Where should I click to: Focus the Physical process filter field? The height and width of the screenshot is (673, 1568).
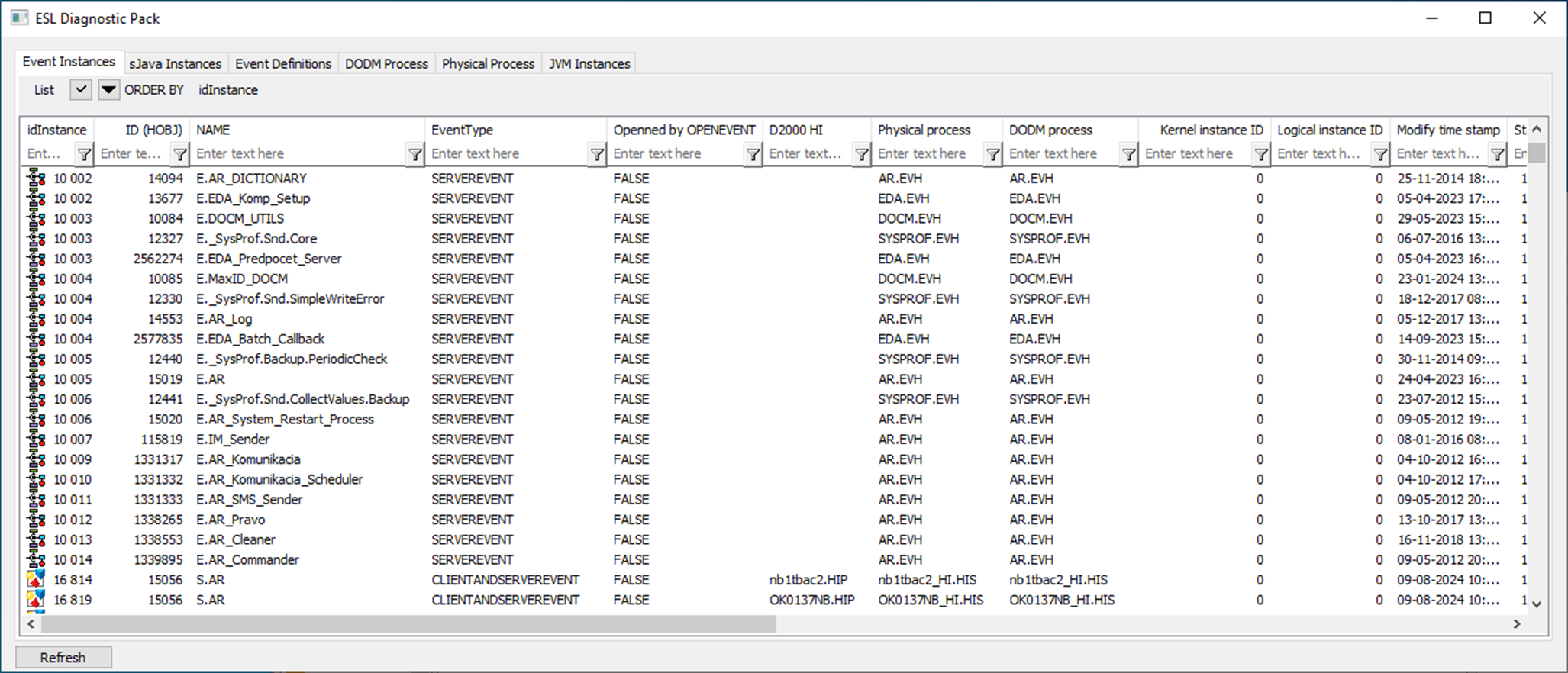tap(929, 154)
